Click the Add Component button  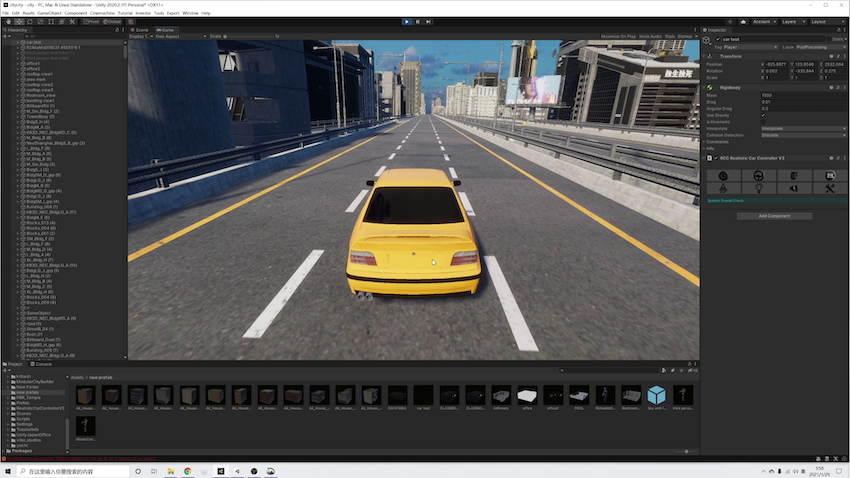point(773,216)
